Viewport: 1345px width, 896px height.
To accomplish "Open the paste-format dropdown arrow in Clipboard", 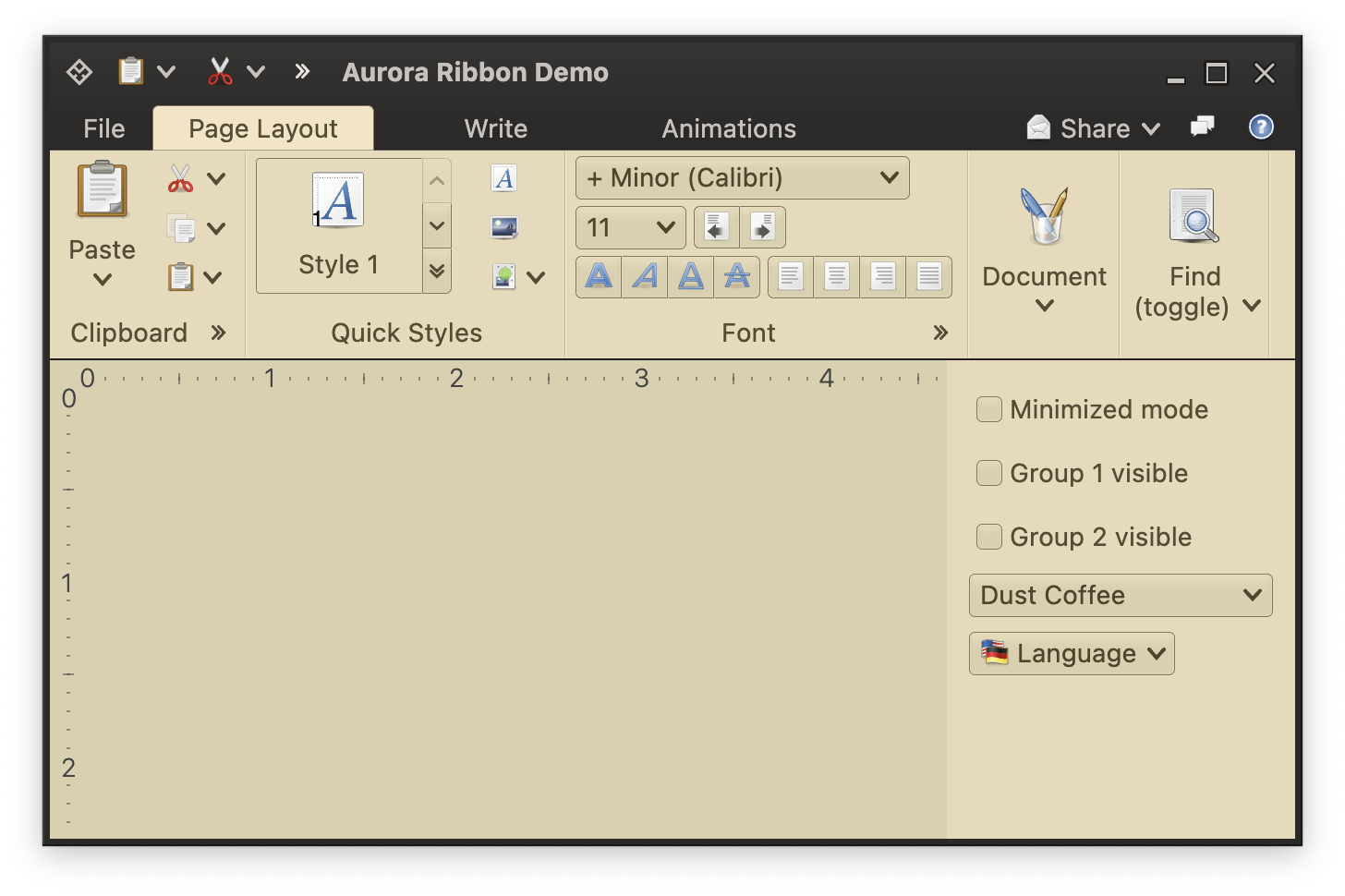I will tap(213, 277).
